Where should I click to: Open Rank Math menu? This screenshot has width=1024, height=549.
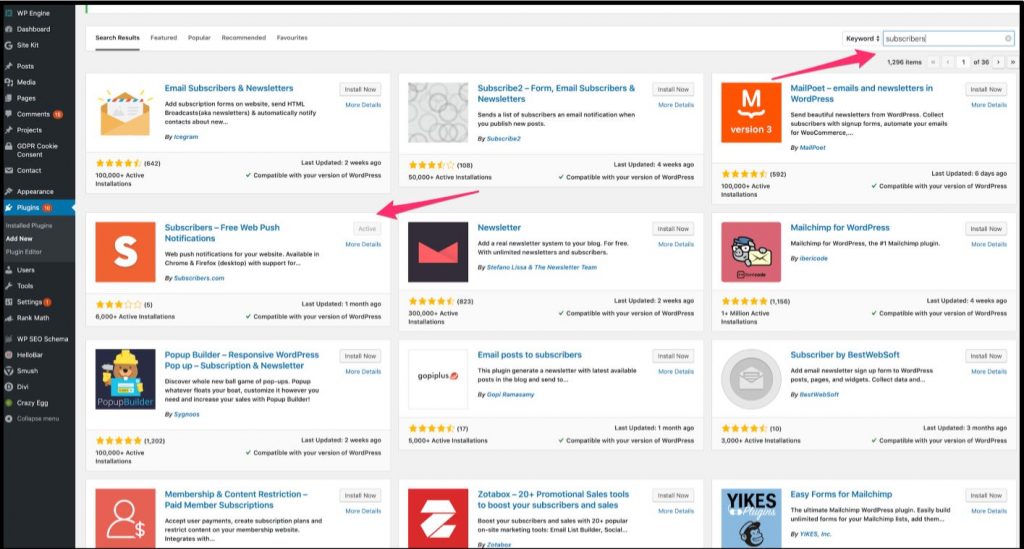[x=33, y=318]
